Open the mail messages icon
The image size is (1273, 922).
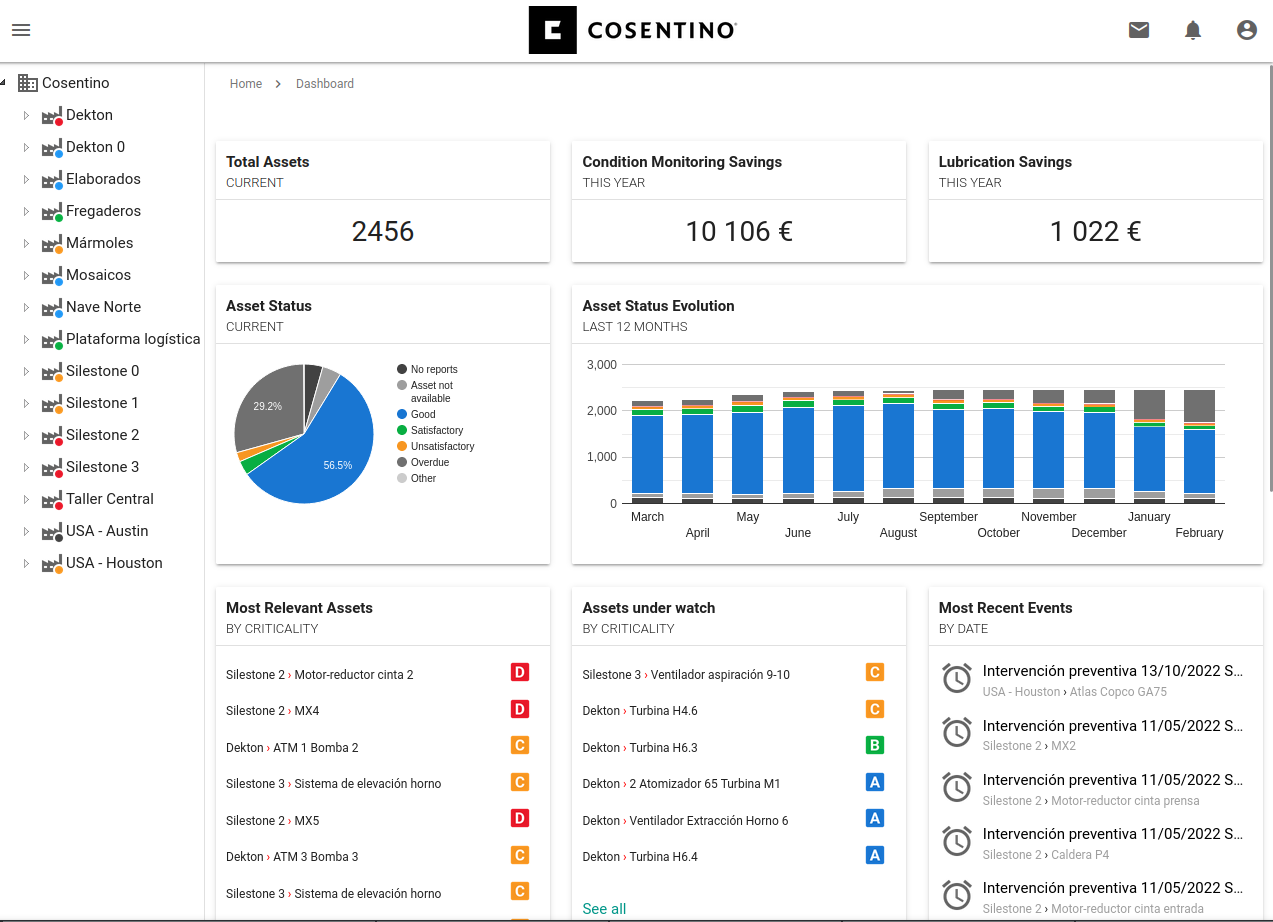click(x=1139, y=30)
